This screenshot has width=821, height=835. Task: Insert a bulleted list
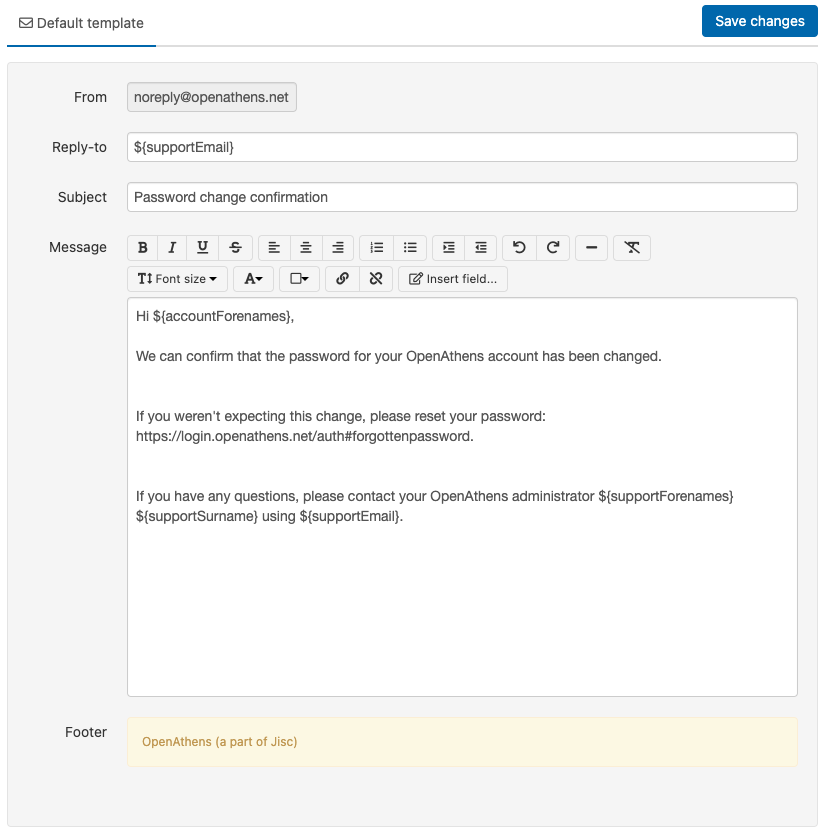410,248
